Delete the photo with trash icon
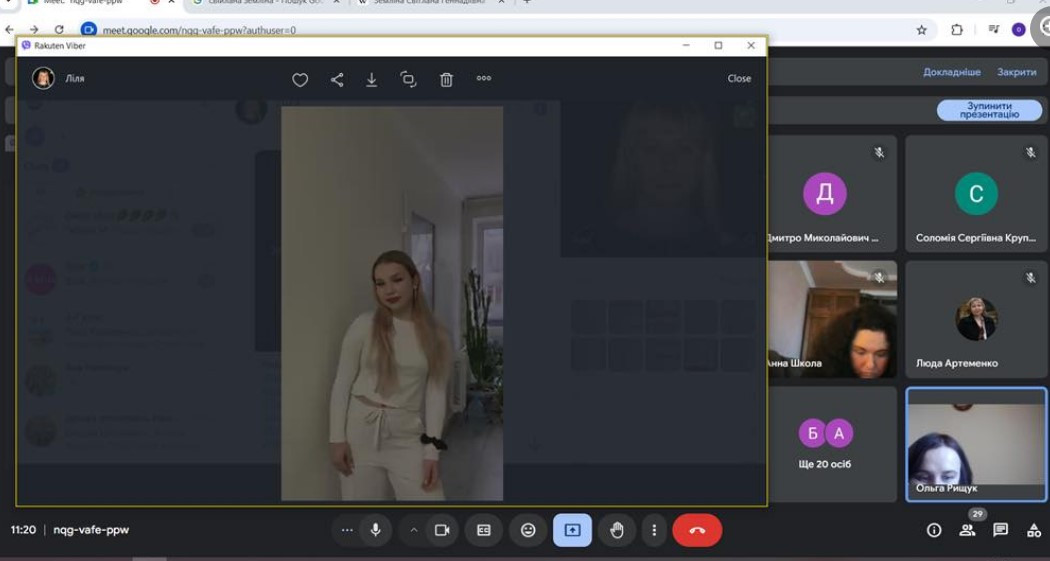The height and width of the screenshot is (561, 1050). [446, 80]
